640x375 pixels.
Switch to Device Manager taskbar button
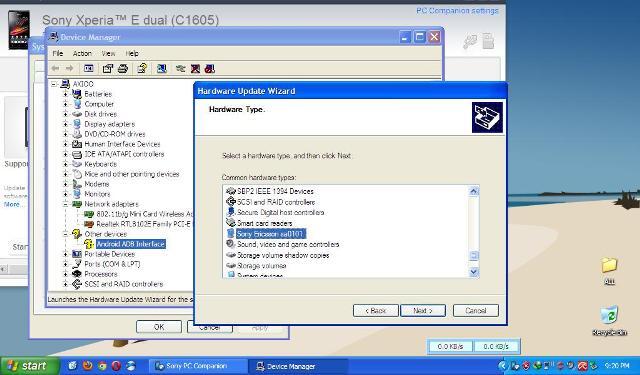tap(299, 366)
